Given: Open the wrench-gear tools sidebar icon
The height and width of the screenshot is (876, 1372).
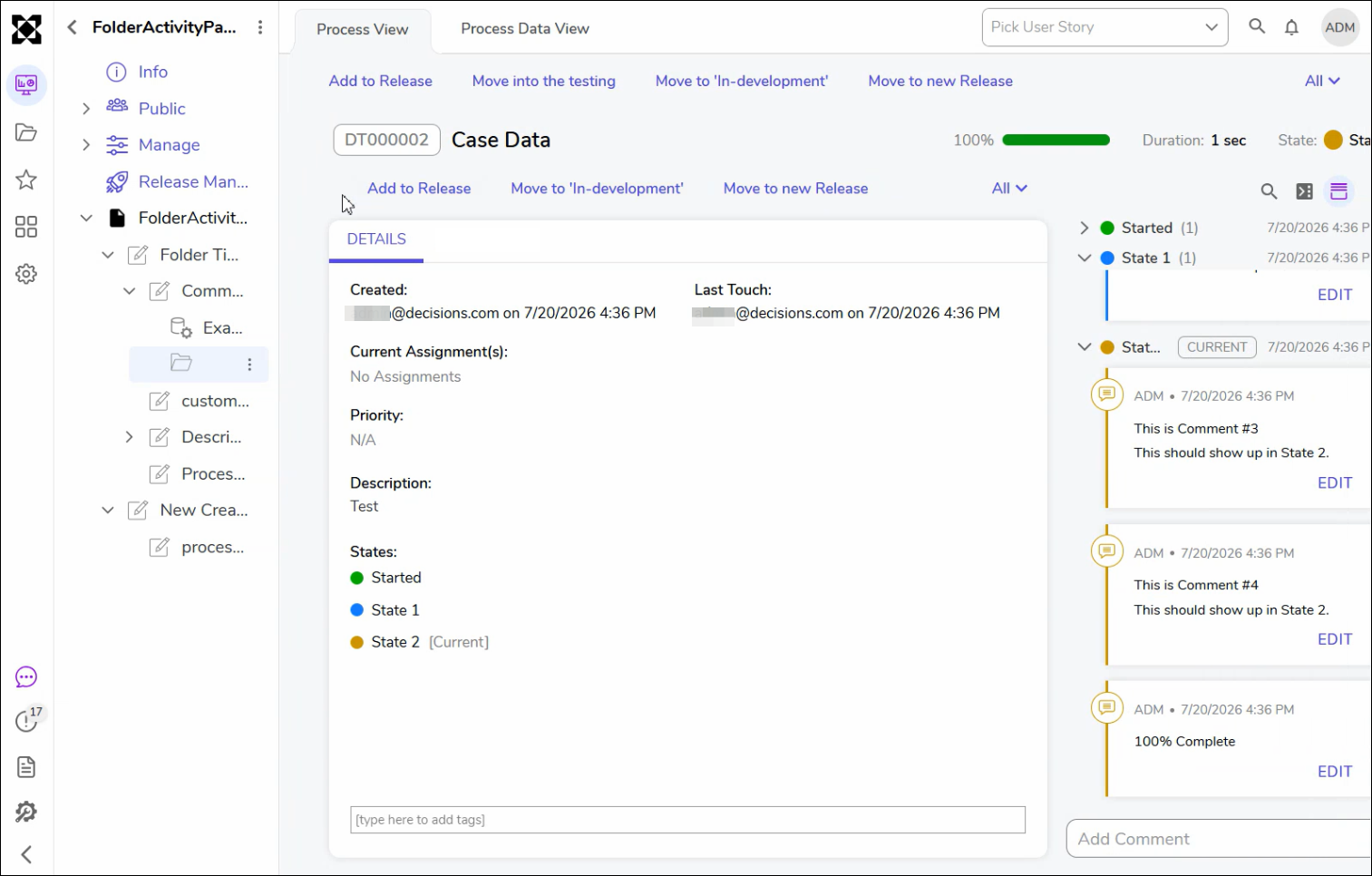Looking at the screenshot, I should [x=26, y=812].
